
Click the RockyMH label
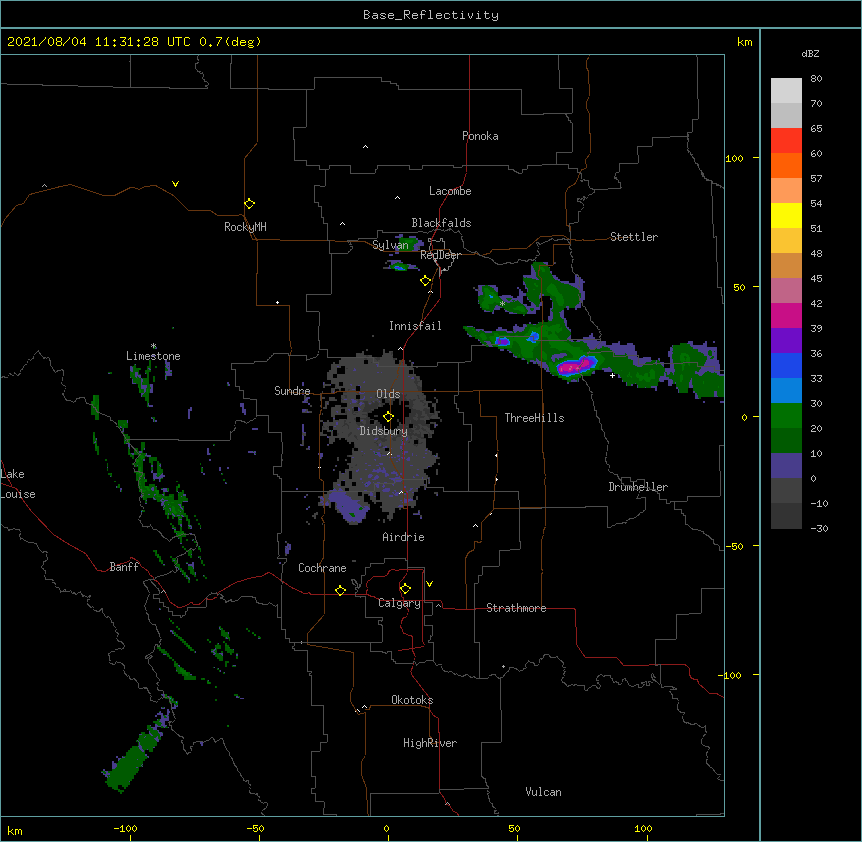coord(245,227)
